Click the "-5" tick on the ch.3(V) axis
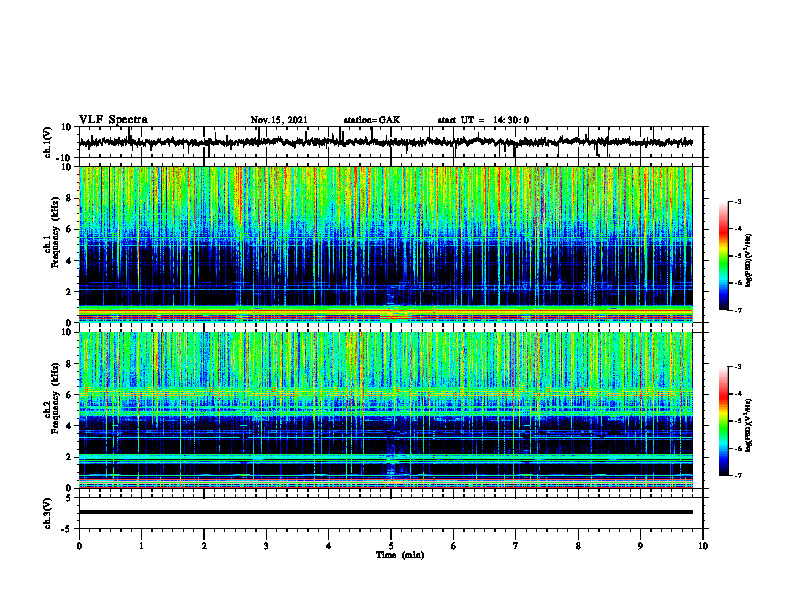This screenshot has height=612, width=792. 67,529
